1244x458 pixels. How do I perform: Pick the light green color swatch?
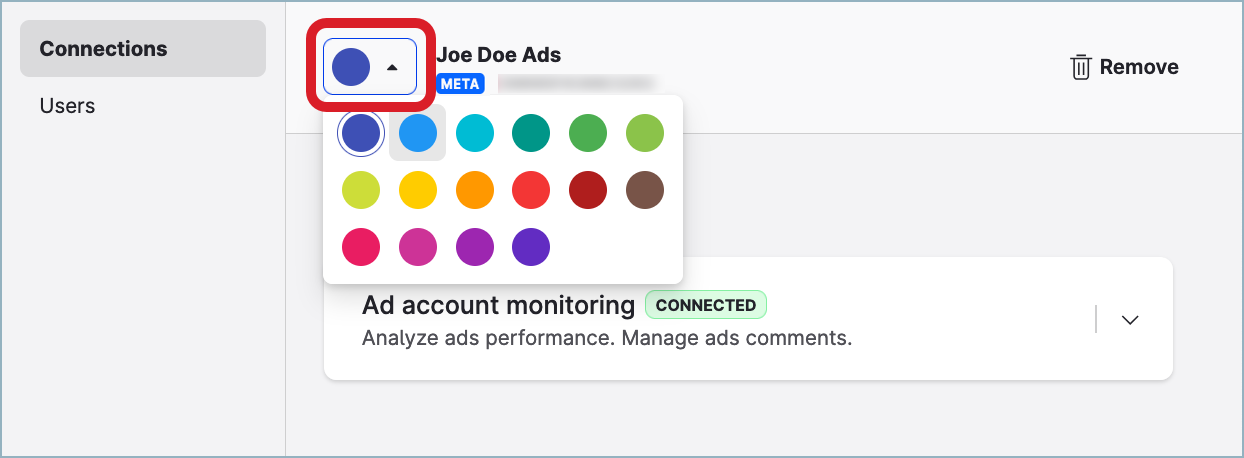pyautogui.click(x=645, y=132)
